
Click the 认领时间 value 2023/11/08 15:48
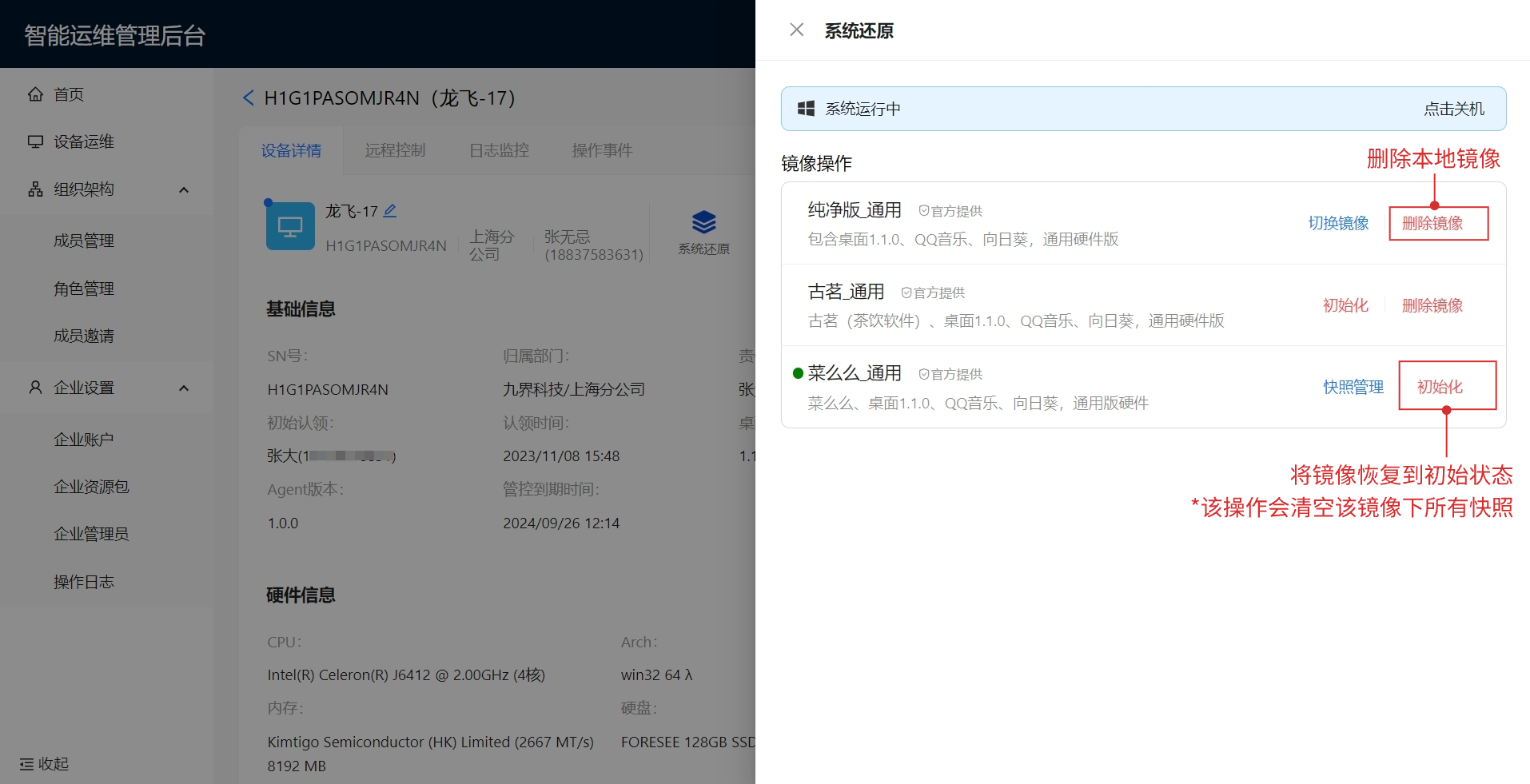(561, 456)
